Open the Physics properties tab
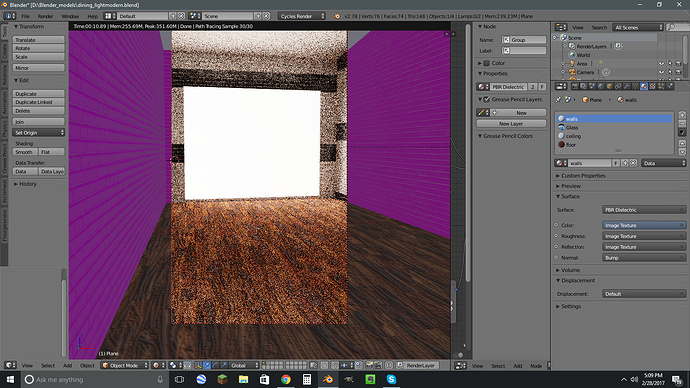 tap(670, 86)
